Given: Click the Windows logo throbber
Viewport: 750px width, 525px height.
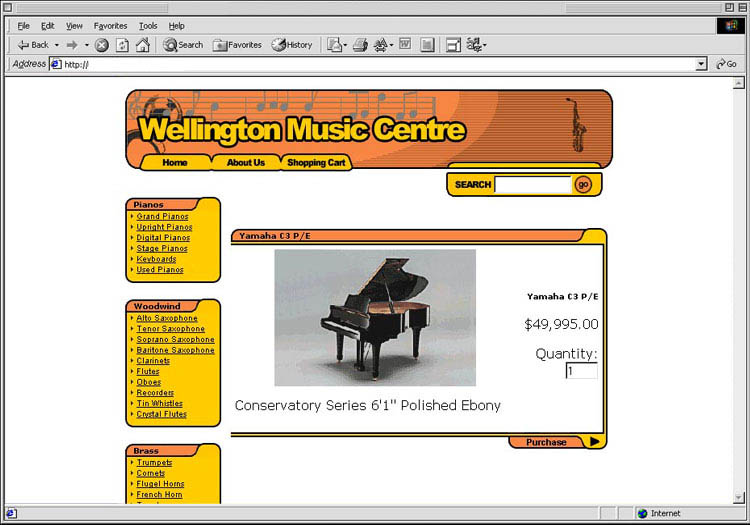Looking at the screenshot, I should pos(730,25).
